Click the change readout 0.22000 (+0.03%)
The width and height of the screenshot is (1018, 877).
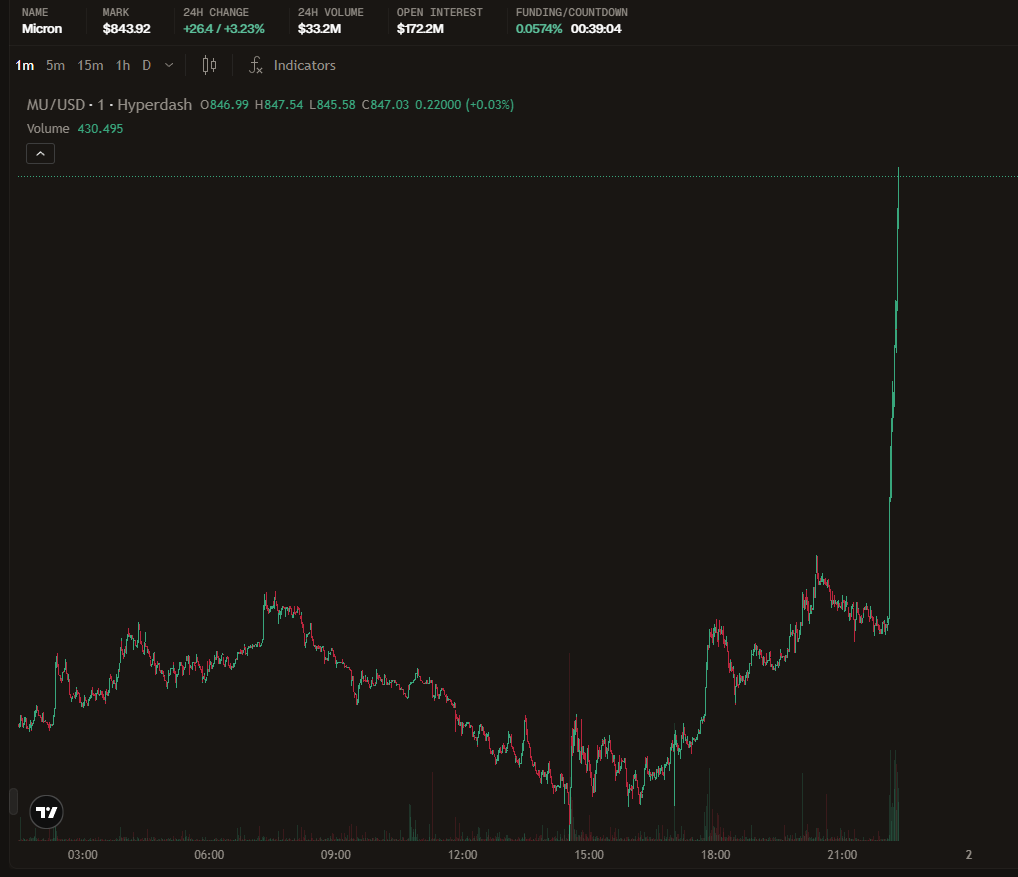(x=465, y=105)
